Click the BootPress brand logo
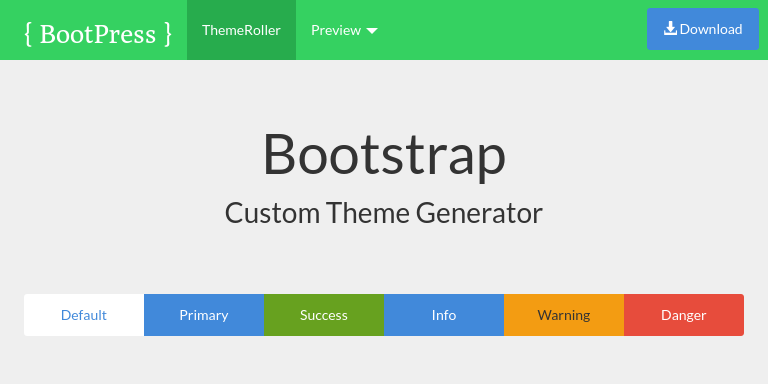The width and height of the screenshot is (768, 384). 98,34
